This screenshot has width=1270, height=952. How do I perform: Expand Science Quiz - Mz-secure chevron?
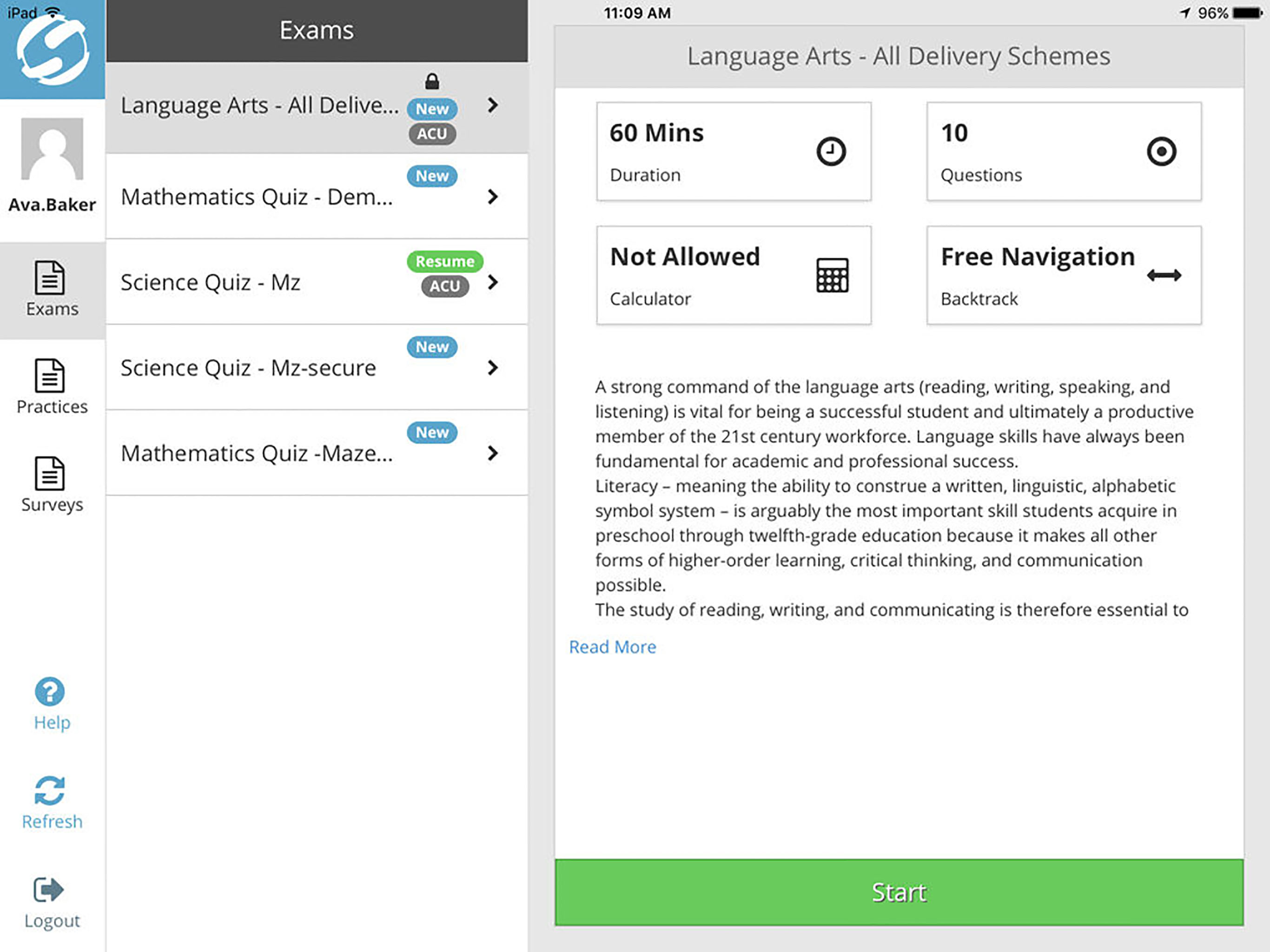pyautogui.click(x=493, y=368)
